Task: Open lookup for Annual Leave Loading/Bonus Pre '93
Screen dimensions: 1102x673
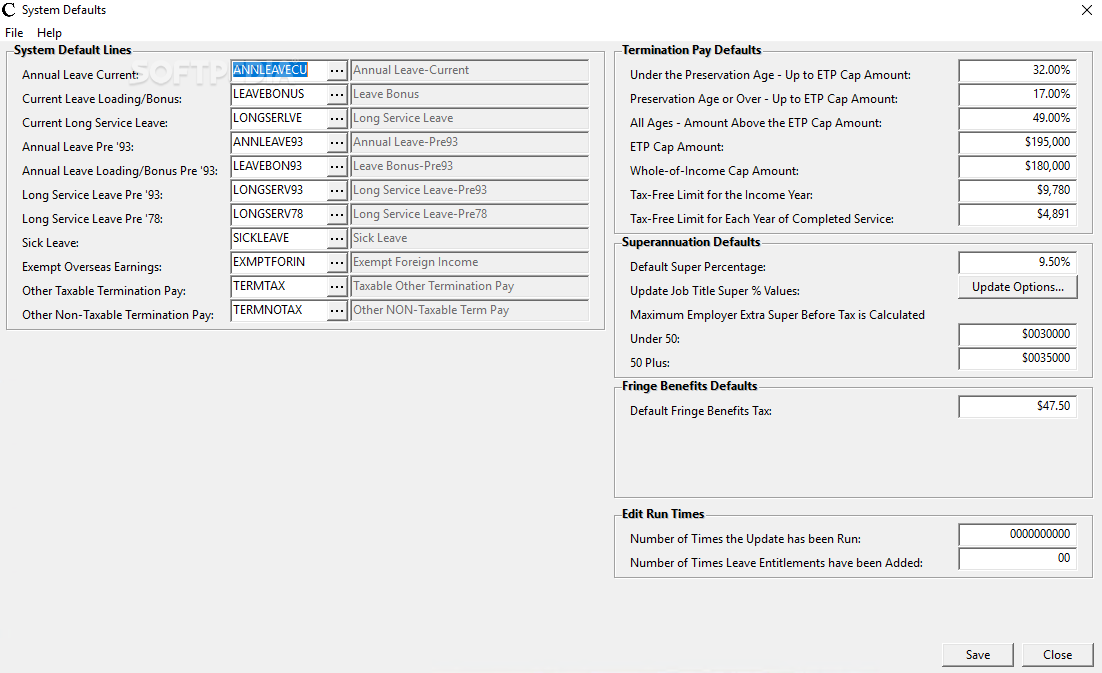Action: tap(337, 166)
